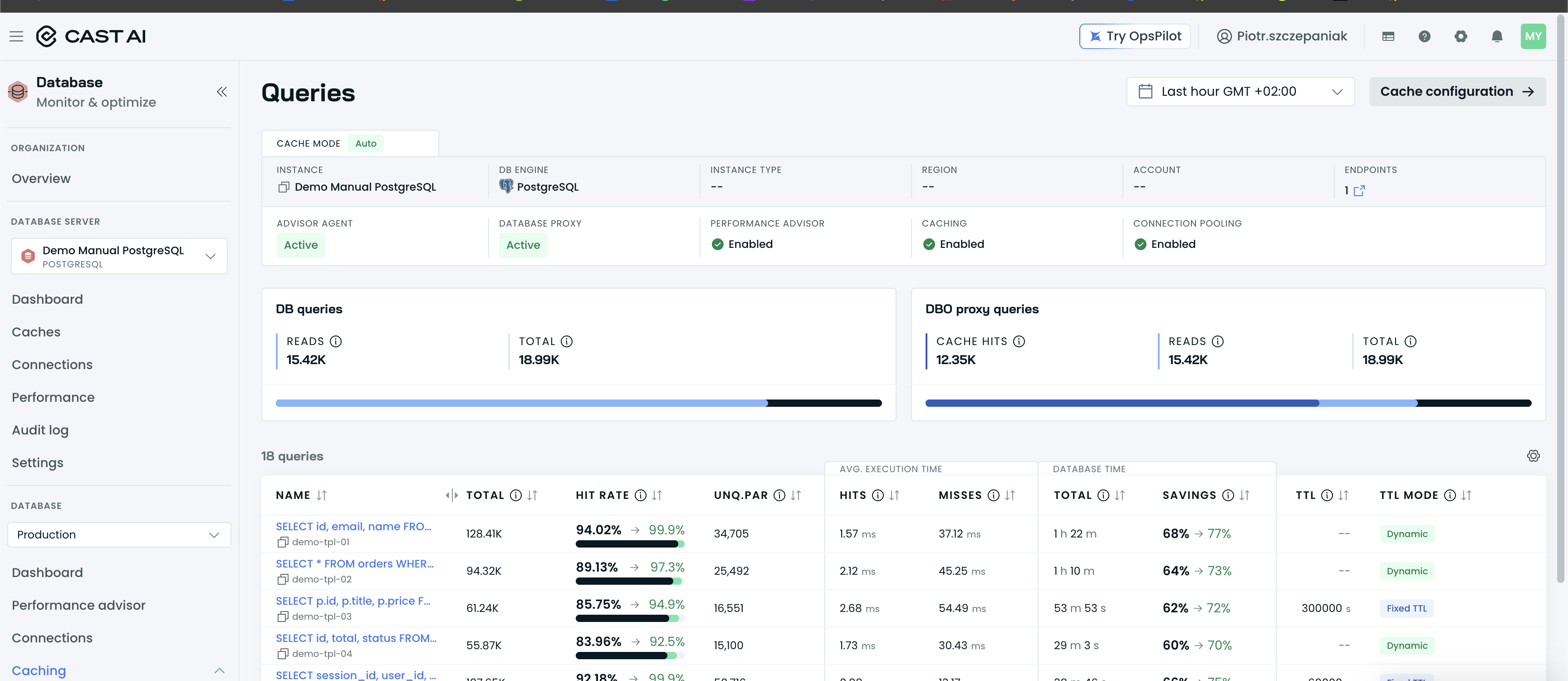Open the settings gear in header
1568x681 pixels.
click(1460, 37)
